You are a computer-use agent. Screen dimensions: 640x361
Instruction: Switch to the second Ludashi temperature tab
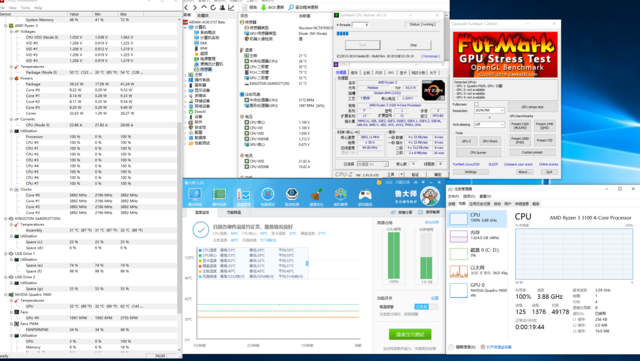tap(233, 212)
